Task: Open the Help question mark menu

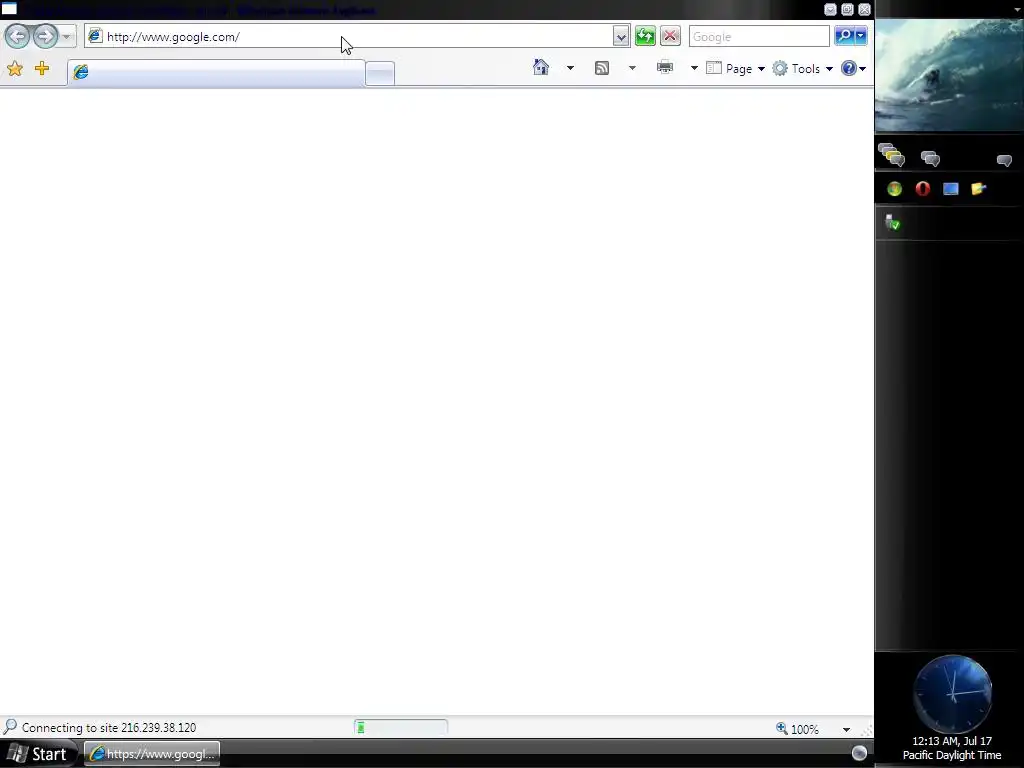Action: 853,68
